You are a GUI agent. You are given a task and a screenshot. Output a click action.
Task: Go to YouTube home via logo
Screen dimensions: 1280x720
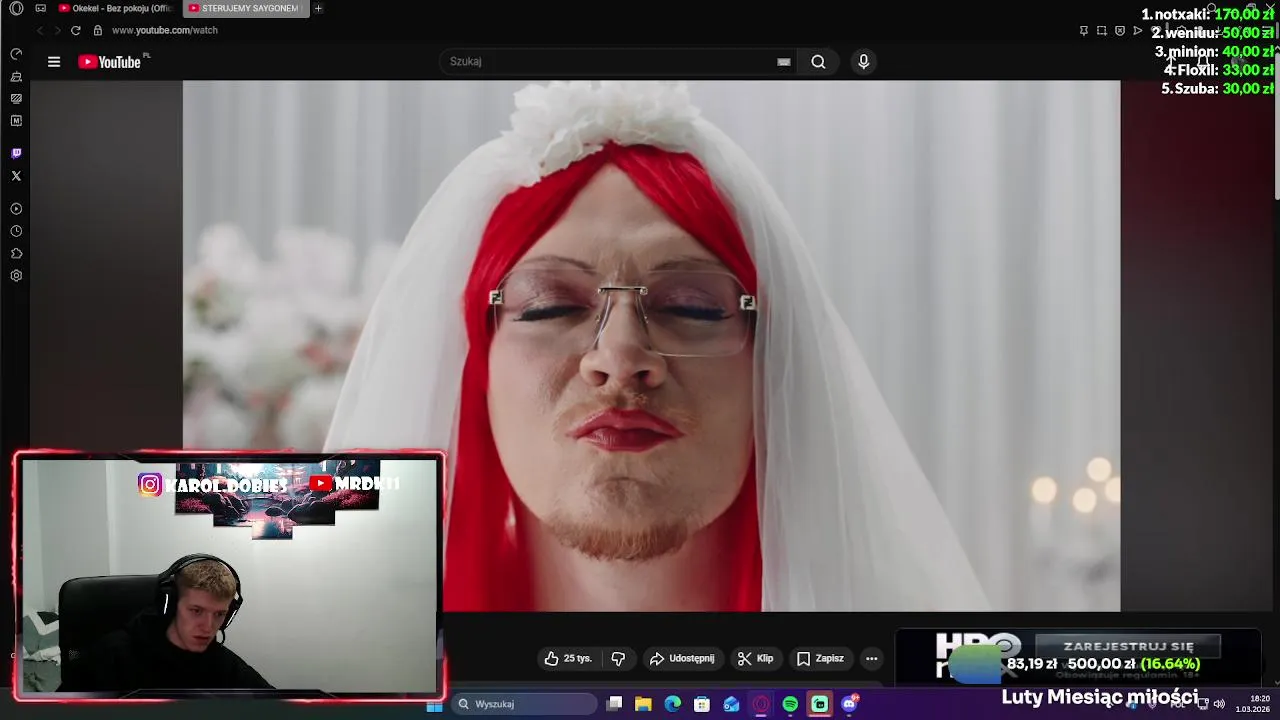(x=112, y=62)
